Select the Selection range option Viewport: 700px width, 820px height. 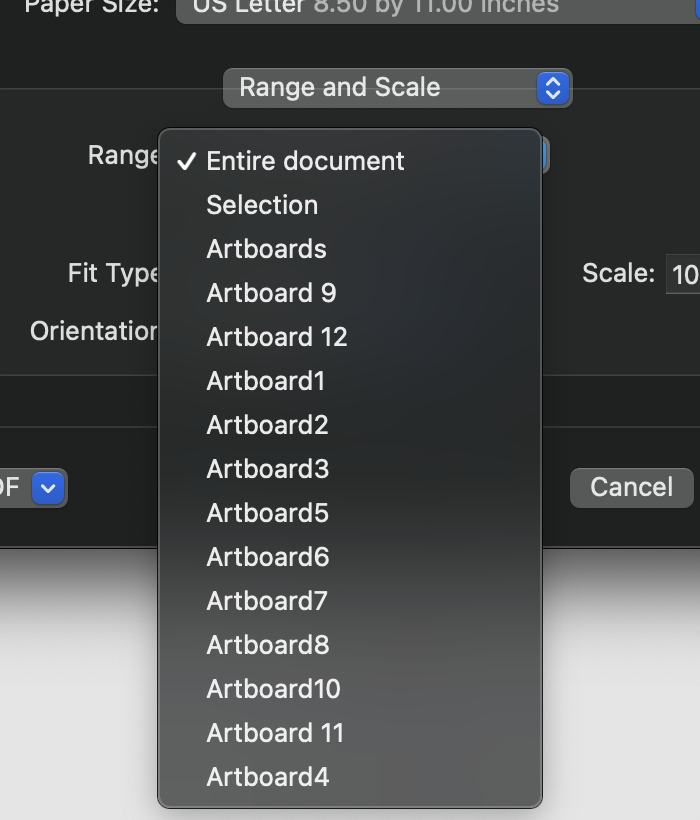pos(349,205)
